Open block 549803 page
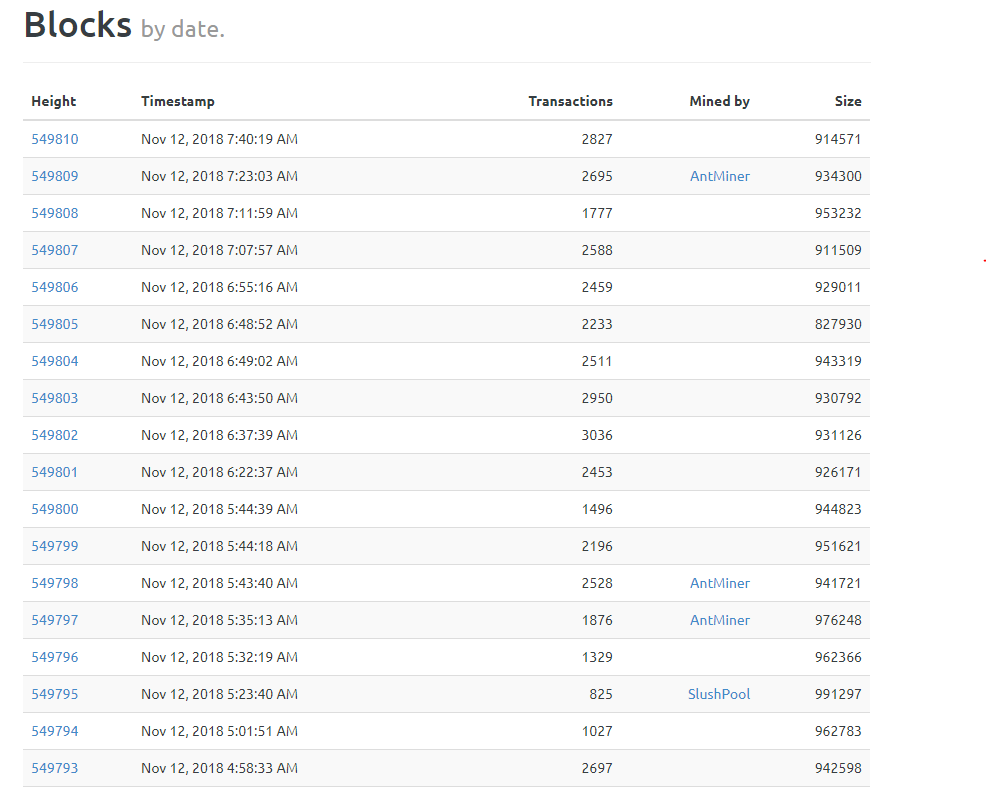This screenshot has height=789, width=986. click(x=54, y=398)
